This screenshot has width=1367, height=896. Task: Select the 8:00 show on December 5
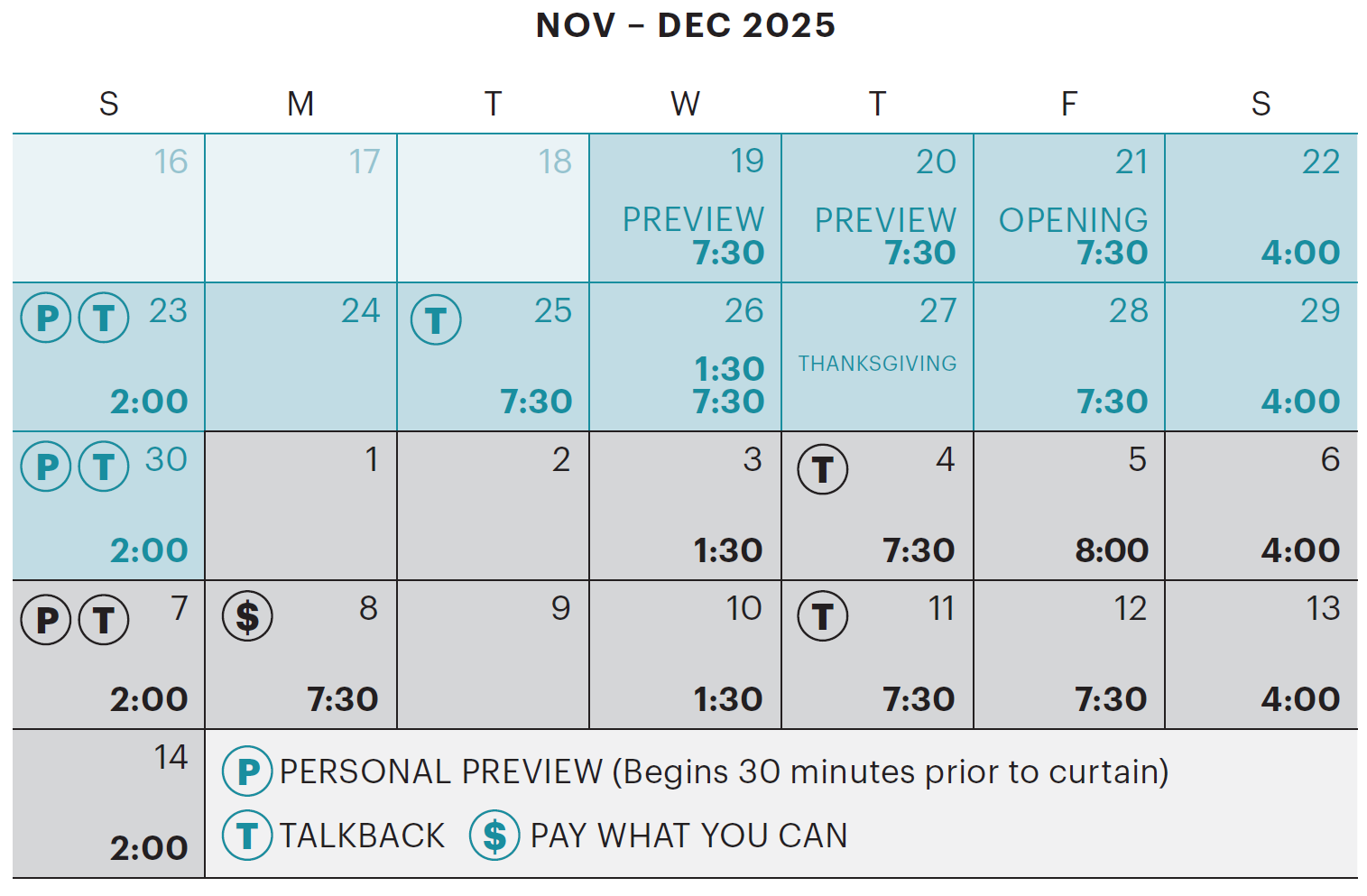tap(1112, 550)
